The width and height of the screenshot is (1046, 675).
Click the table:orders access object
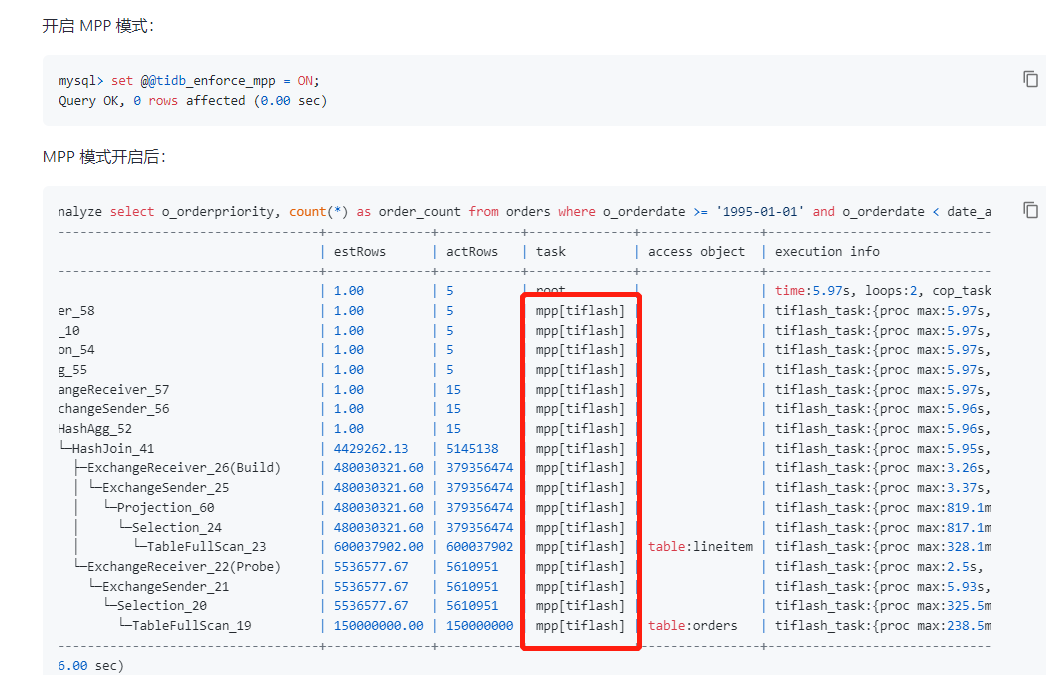(692, 626)
